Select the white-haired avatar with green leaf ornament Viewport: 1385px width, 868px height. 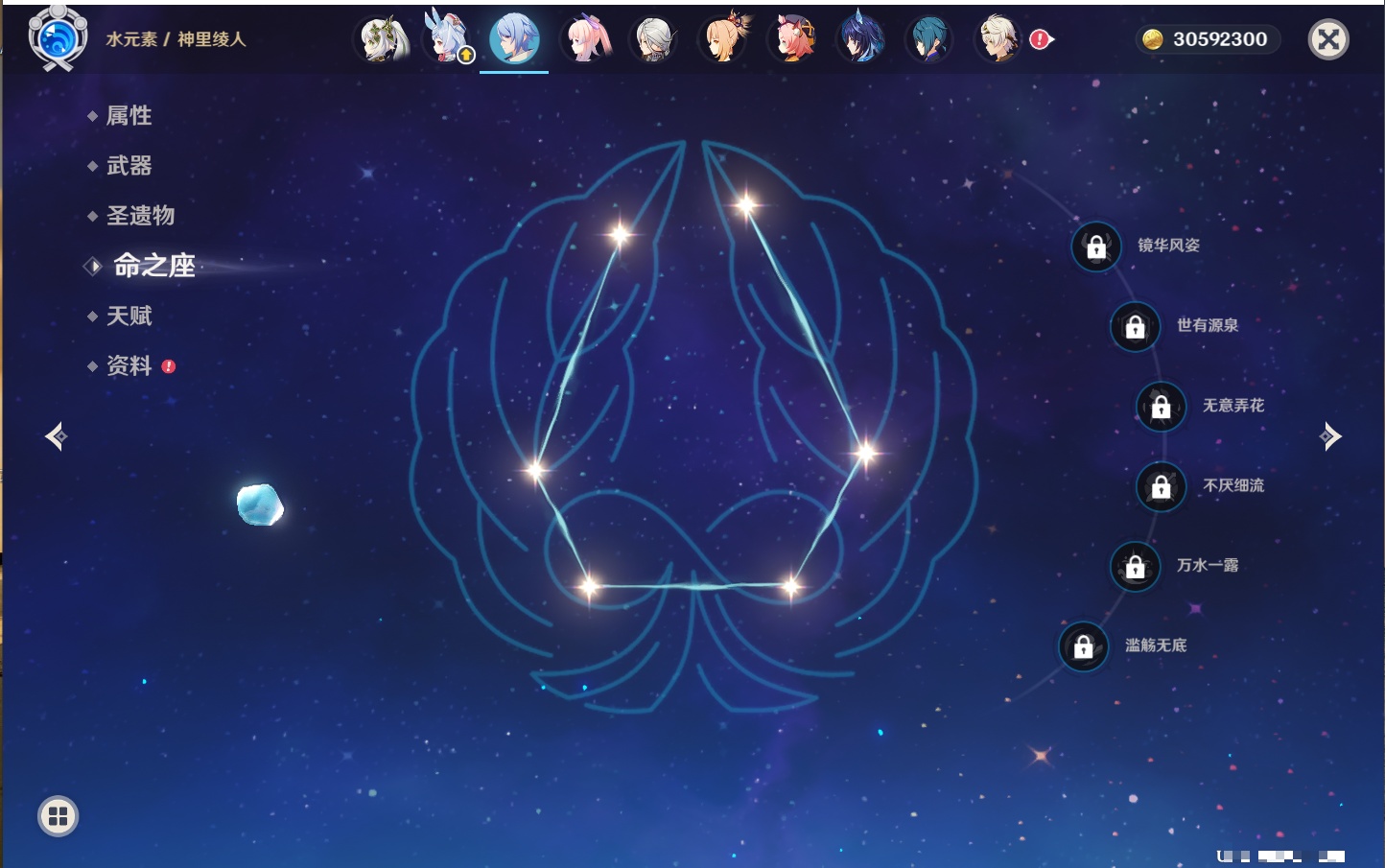pos(383,39)
